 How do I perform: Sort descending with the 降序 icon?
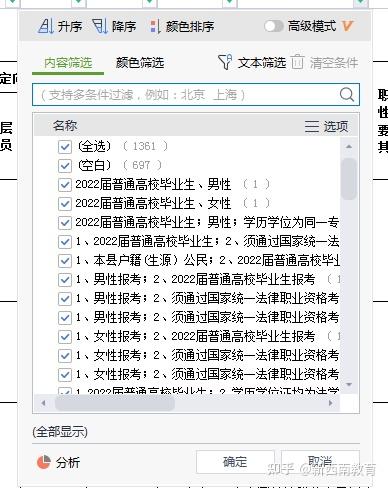[100, 26]
